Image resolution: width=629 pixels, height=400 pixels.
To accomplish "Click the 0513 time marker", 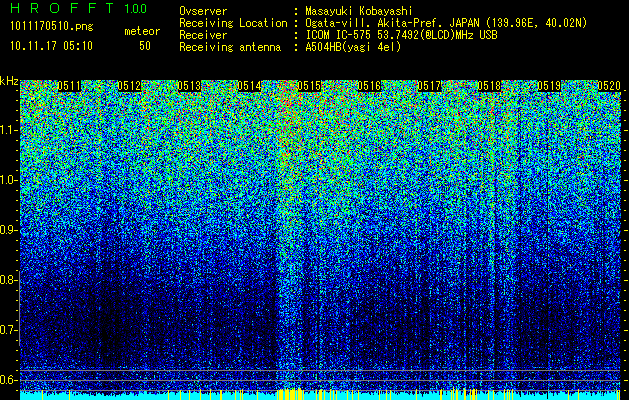I will point(189,86).
